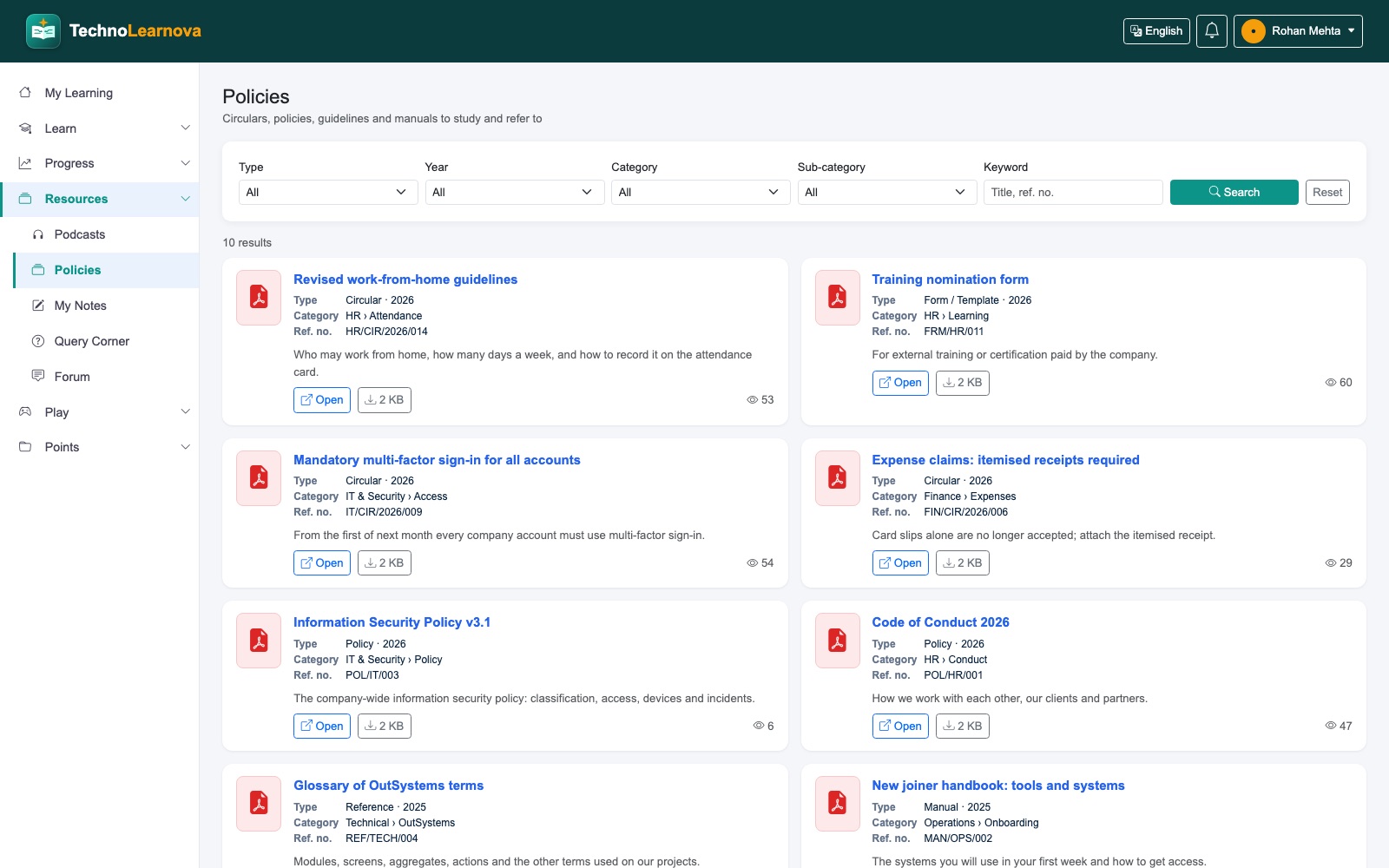Image resolution: width=1389 pixels, height=868 pixels.
Task: Download the Mandatory multi-factor sign-in 2 KB file
Action: pos(385,563)
